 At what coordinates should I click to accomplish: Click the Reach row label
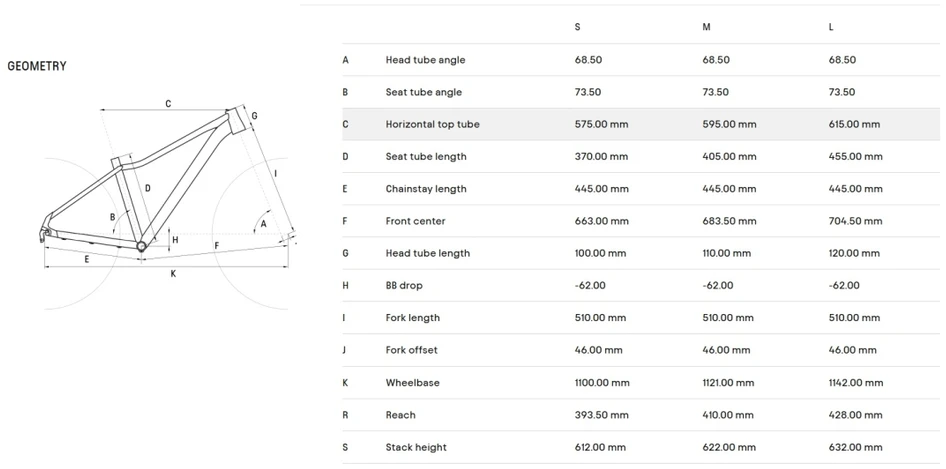[401, 415]
